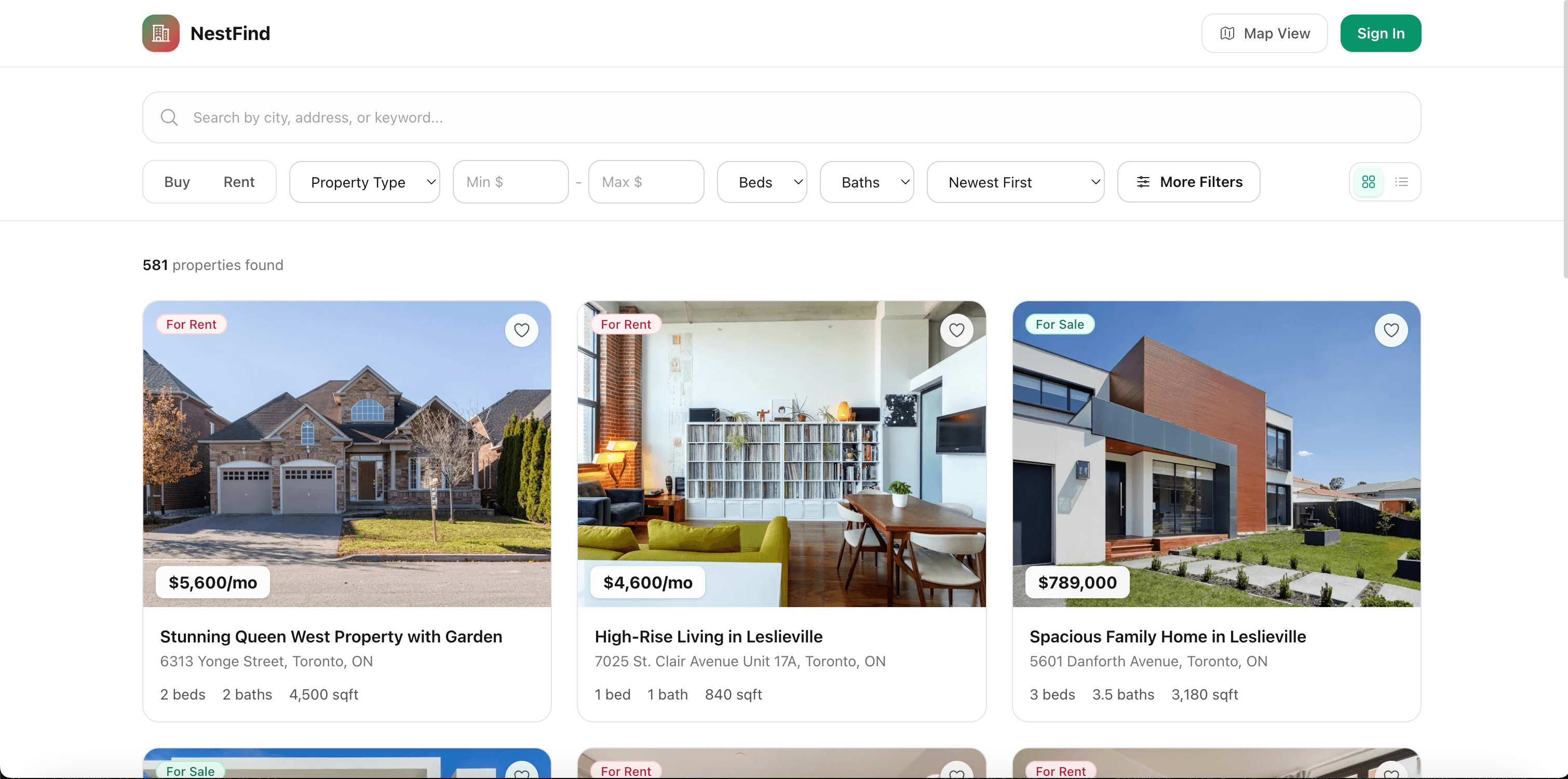Select the Rent tab
Screen dimensions: 1568x779
tap(239, 181)
